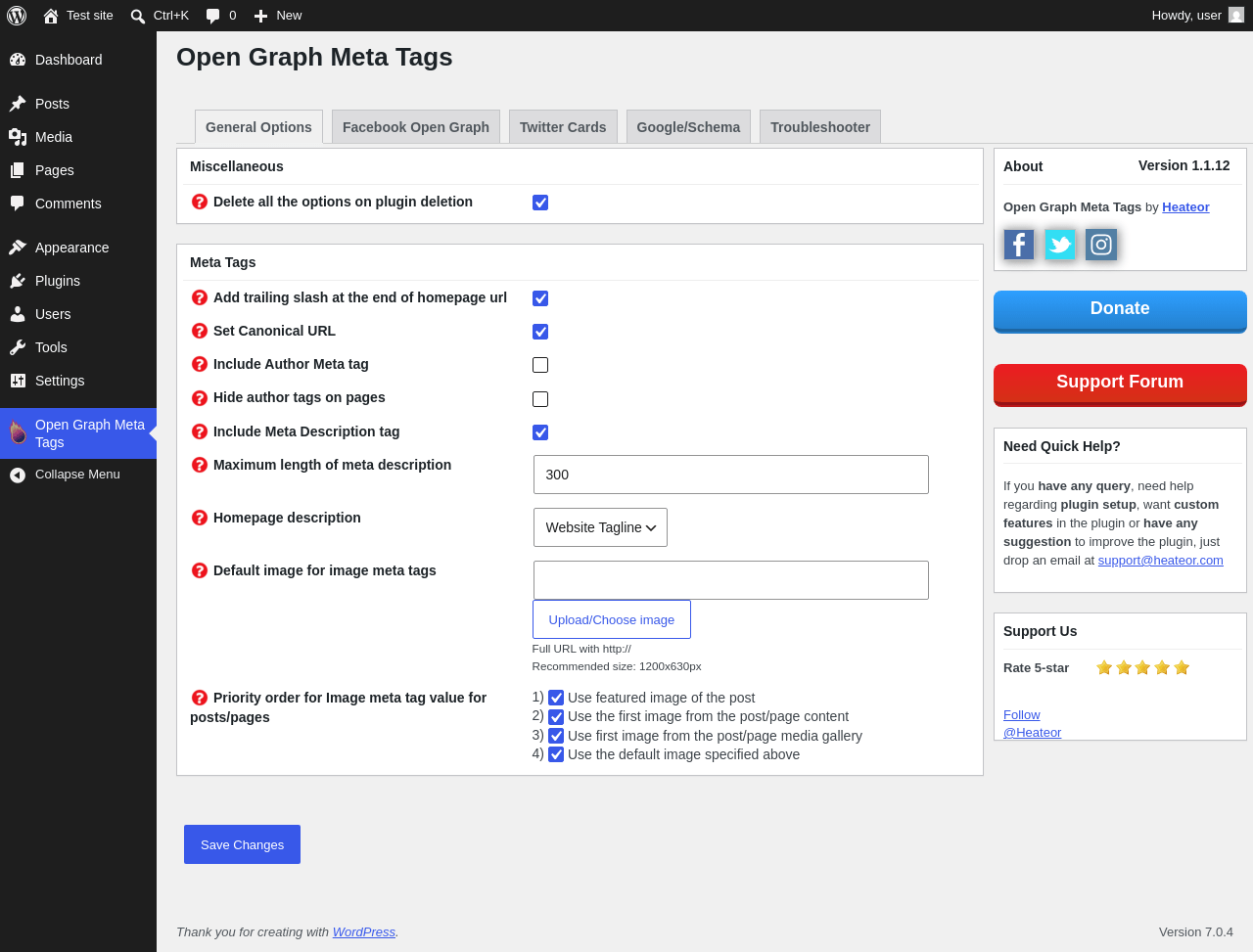The width and height of the screenshot is (1253, 952).
Task: Open Heateor's Facebook page icon
Action: pos(1019,245)
